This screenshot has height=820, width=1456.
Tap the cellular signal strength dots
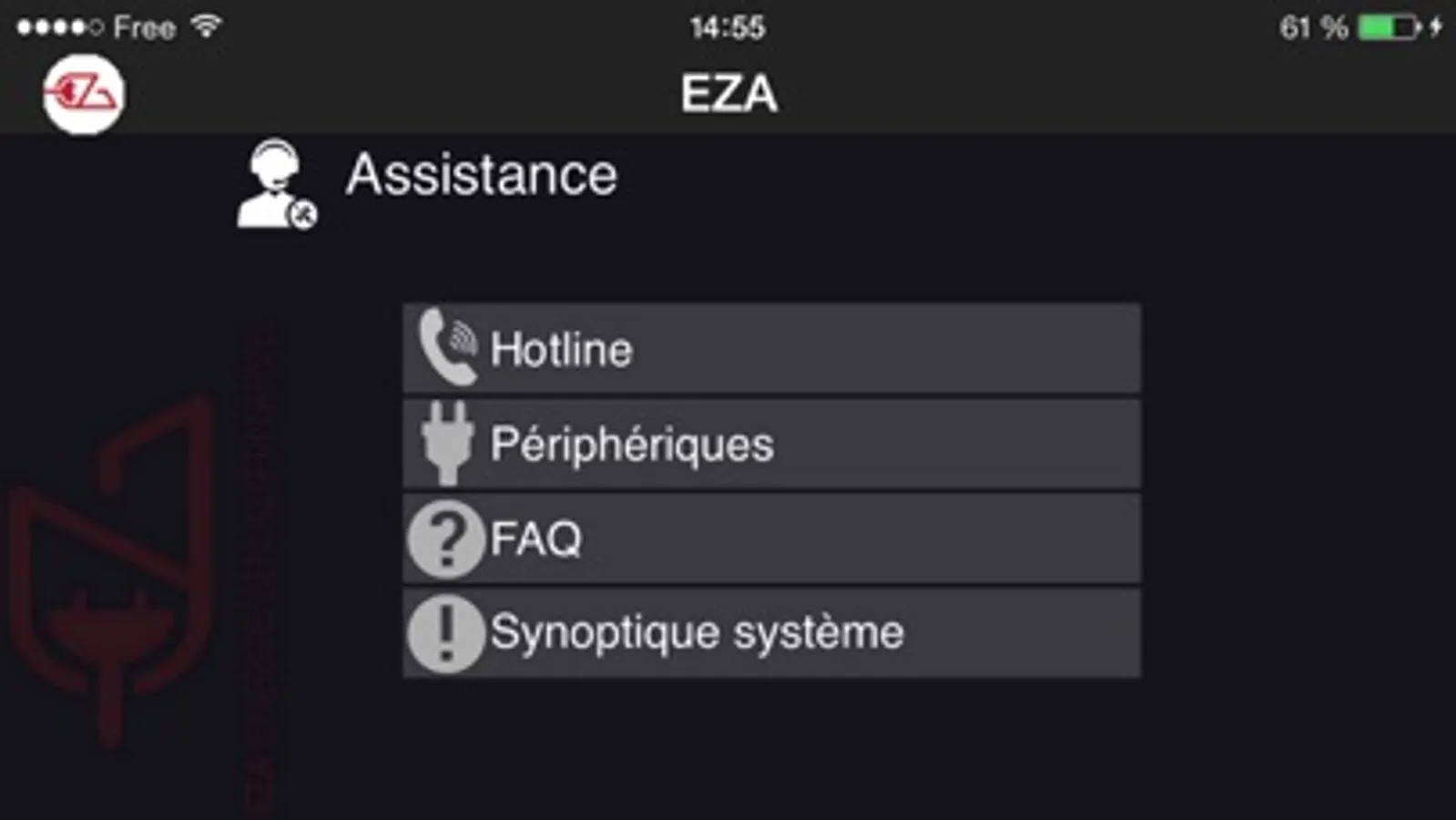point(60,27)
